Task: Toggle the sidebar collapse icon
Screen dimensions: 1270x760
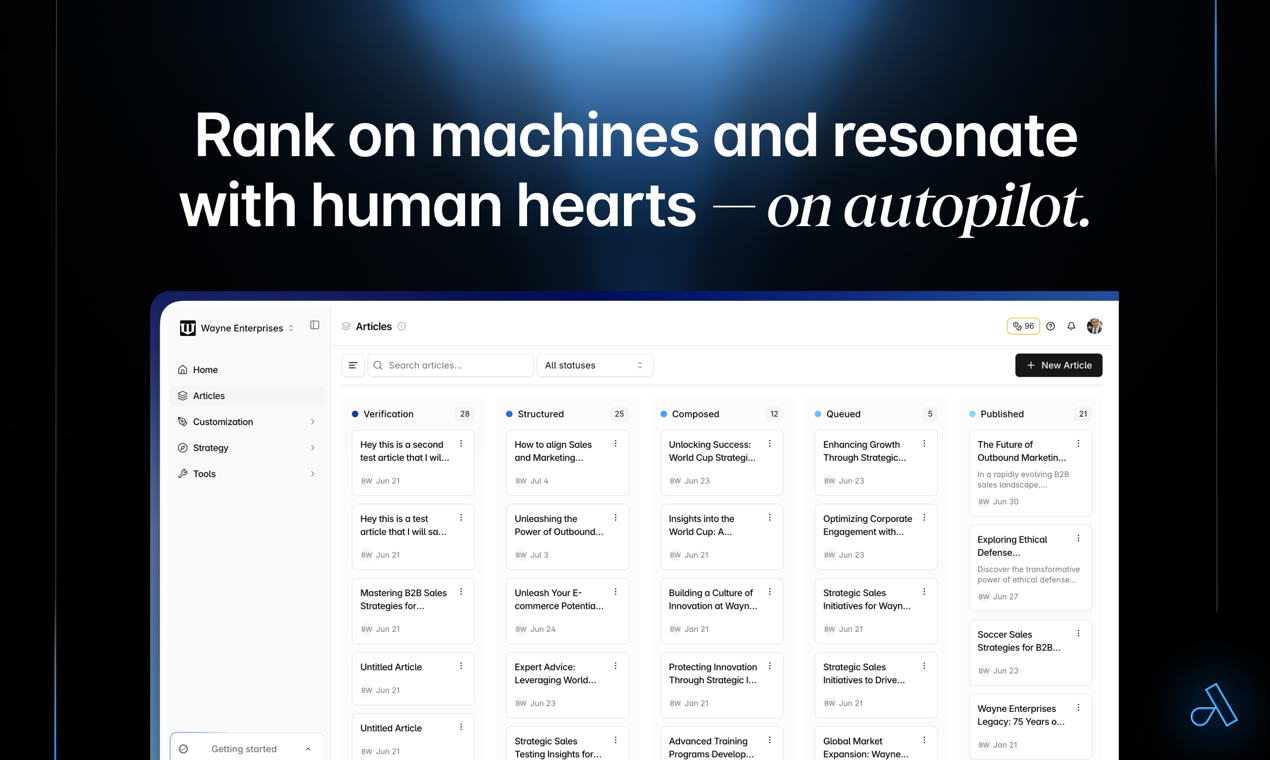Action: (315, 325)
